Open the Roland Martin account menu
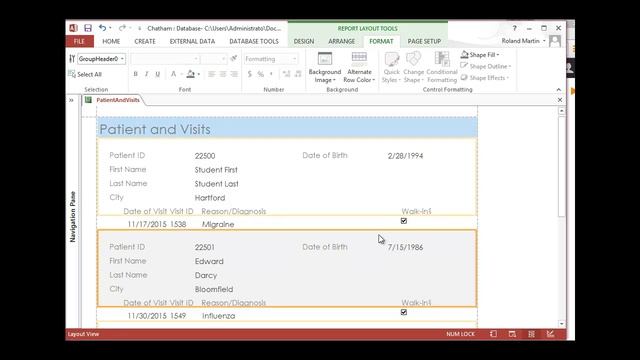This screenshot has width=640, height=360. point(524,41)
